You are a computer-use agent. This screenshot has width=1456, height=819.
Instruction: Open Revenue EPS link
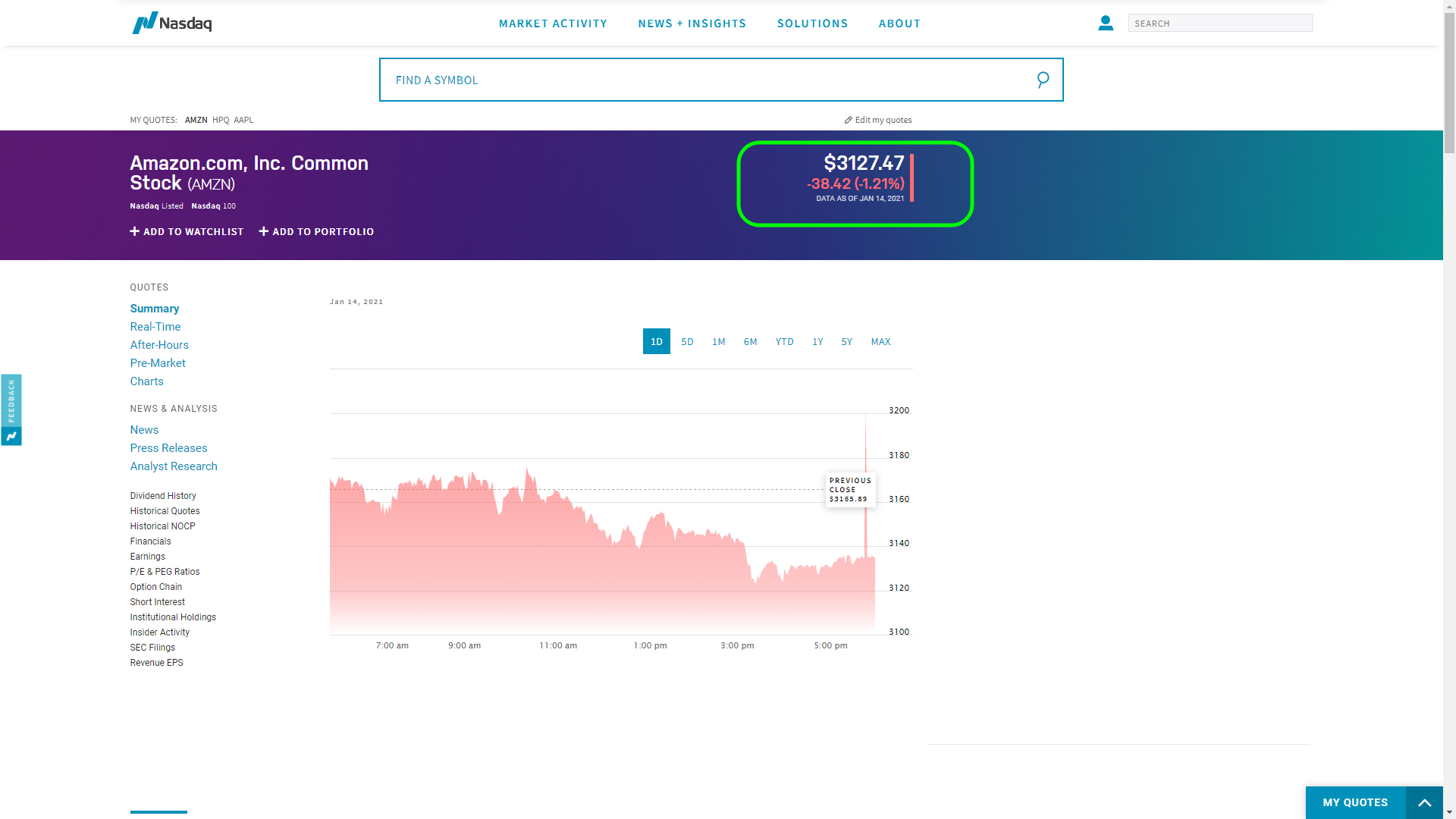156,663
